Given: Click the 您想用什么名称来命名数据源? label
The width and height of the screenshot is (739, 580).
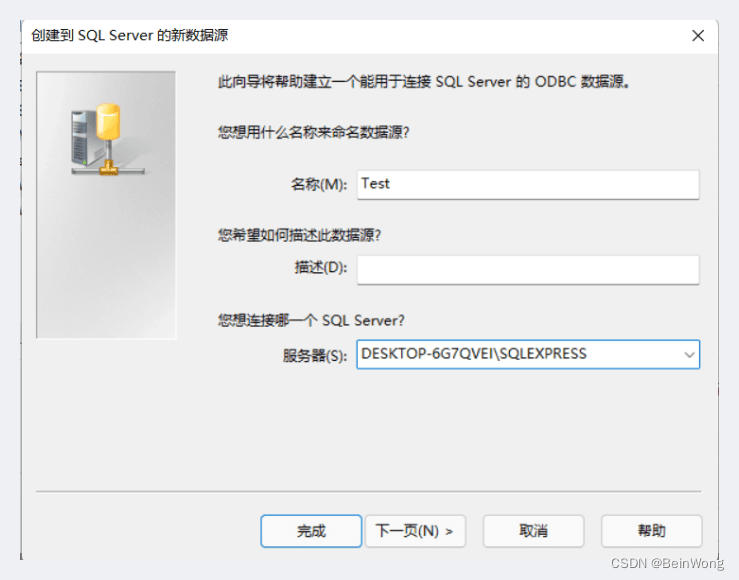Looking at the screenshot, I should [313, 132].
